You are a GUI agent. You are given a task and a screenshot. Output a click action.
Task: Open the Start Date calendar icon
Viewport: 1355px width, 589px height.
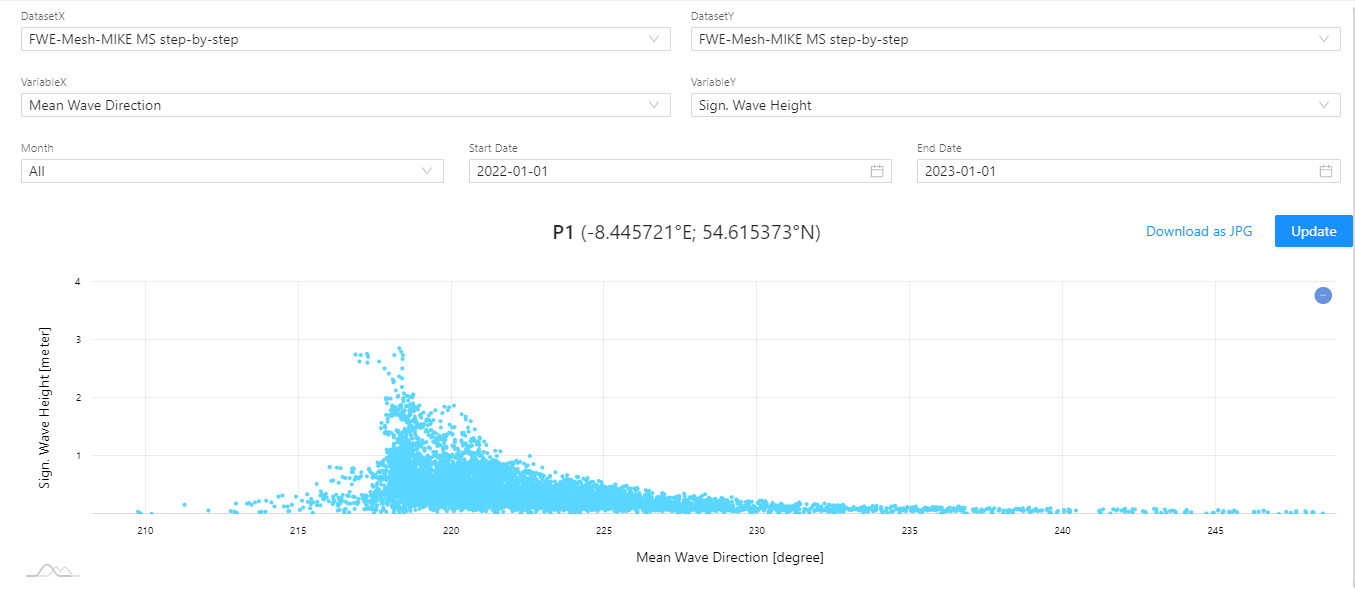pyautogui.click(x=877, y=171)
